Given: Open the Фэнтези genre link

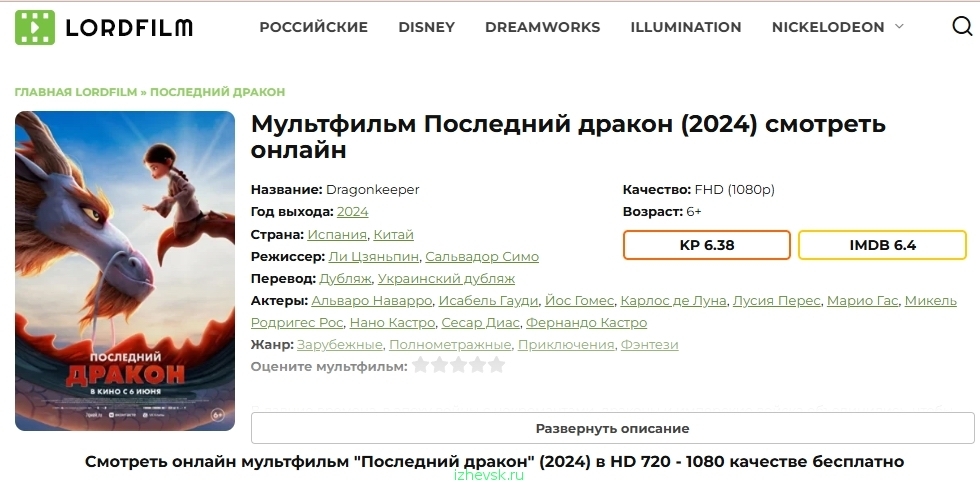Looking at the screenshot, I should 649,344.
